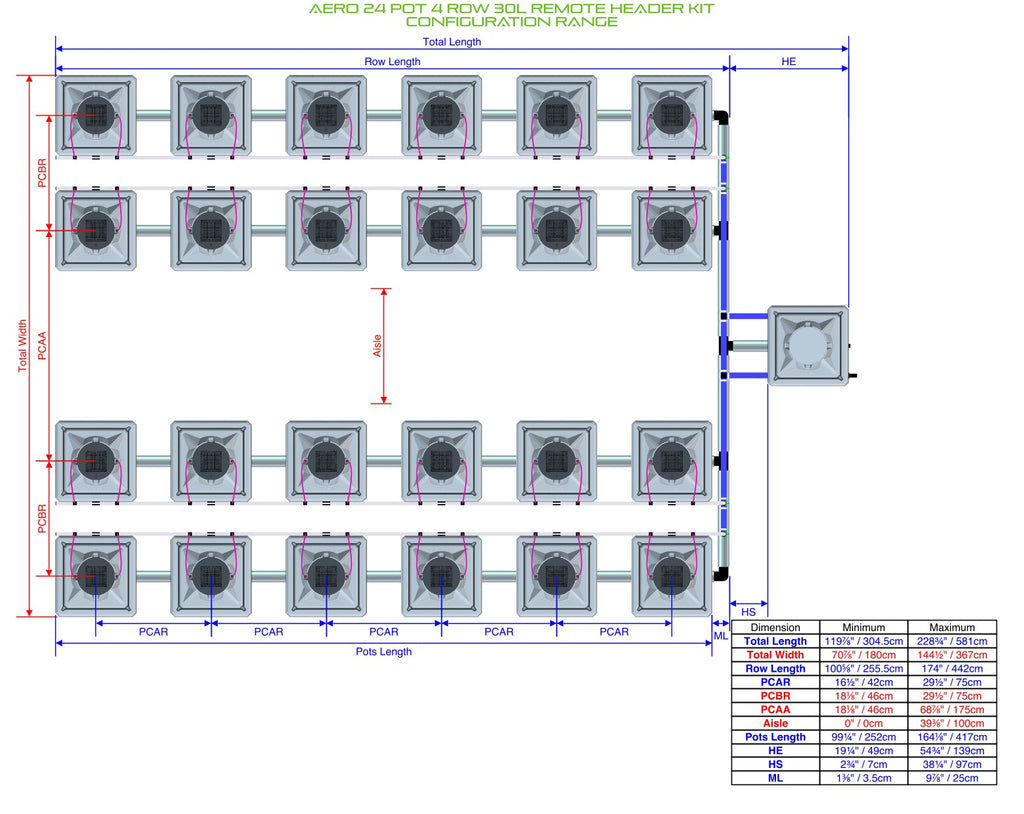Click the PCBR row minimum '18⅛" / 46cm'
Viewport: 1024px width, 814px height.
tap(863, 696)
